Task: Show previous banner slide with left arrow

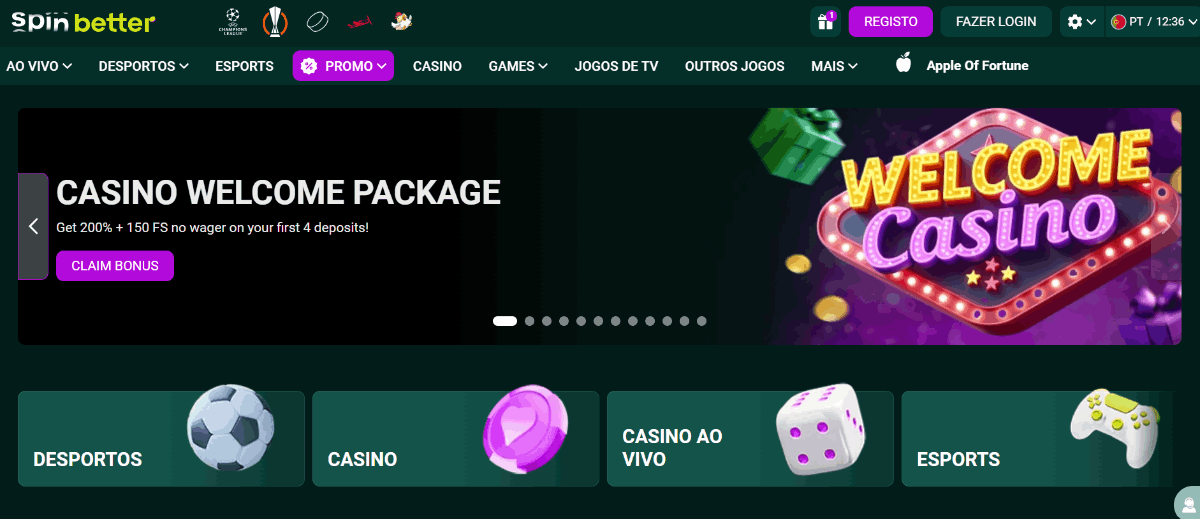Action: (x=33, y=226)
